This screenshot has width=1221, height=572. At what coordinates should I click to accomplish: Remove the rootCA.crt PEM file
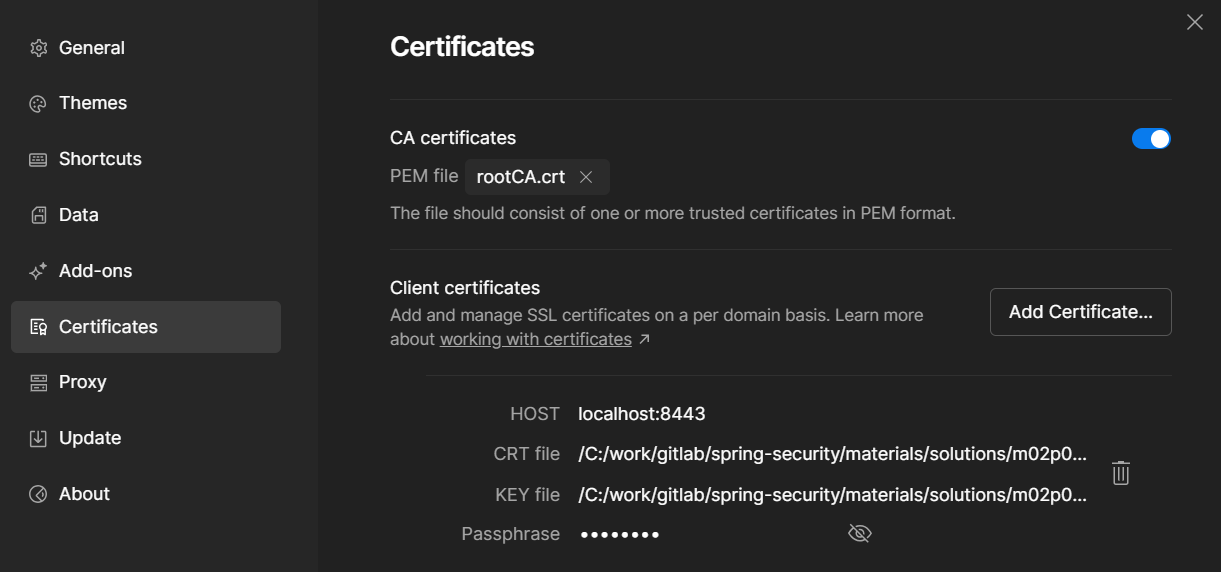pos(586,177)
